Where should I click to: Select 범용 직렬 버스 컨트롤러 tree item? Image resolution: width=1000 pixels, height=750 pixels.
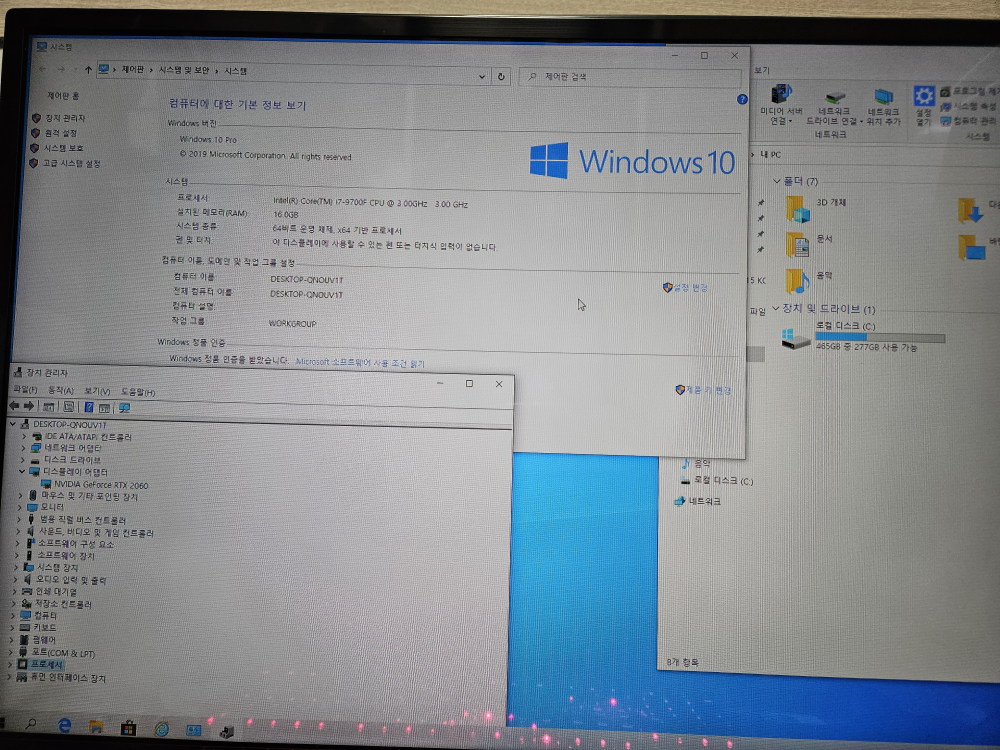pyautogui.click(x=83, y=520)
